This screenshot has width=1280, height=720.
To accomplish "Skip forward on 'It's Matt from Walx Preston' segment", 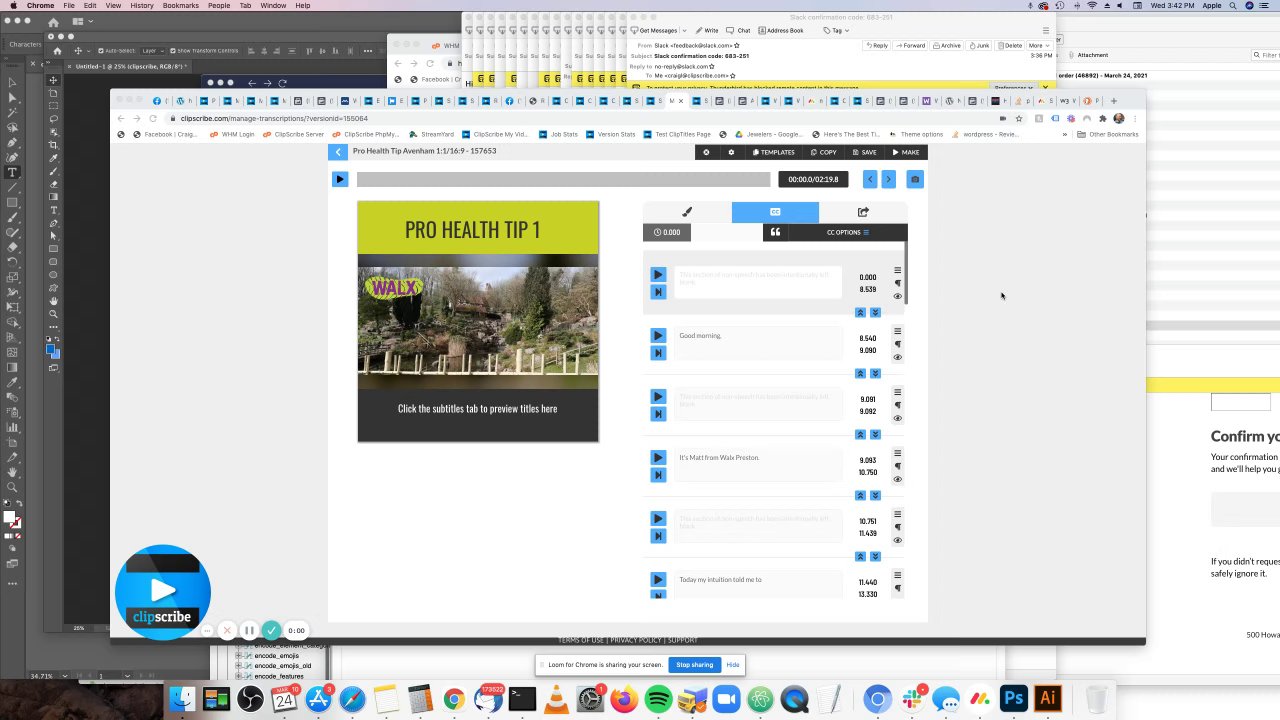I will tap(658, 475).
